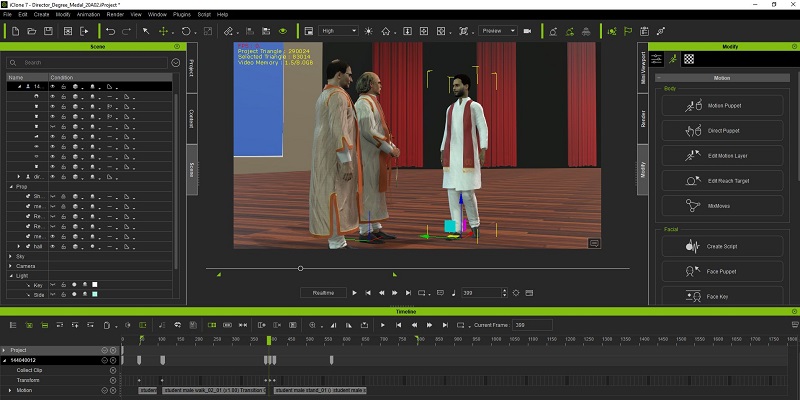The height and width of the screenshot is (400, 800).
Task: Launch the Face Puppet tool
Action: pos(721,271)
